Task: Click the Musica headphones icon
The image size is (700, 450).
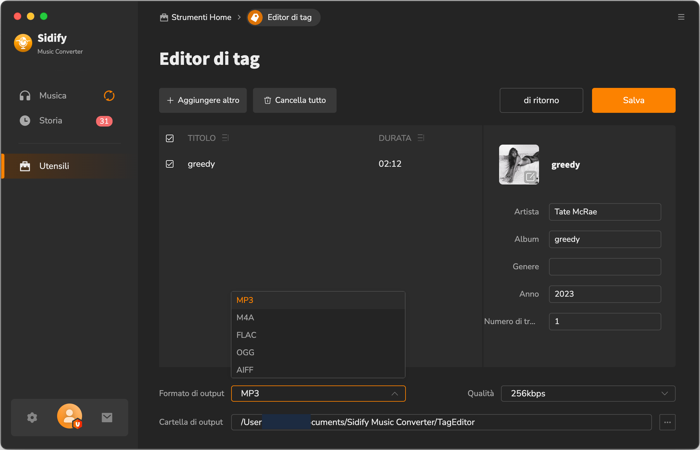Action: [25, 96]
